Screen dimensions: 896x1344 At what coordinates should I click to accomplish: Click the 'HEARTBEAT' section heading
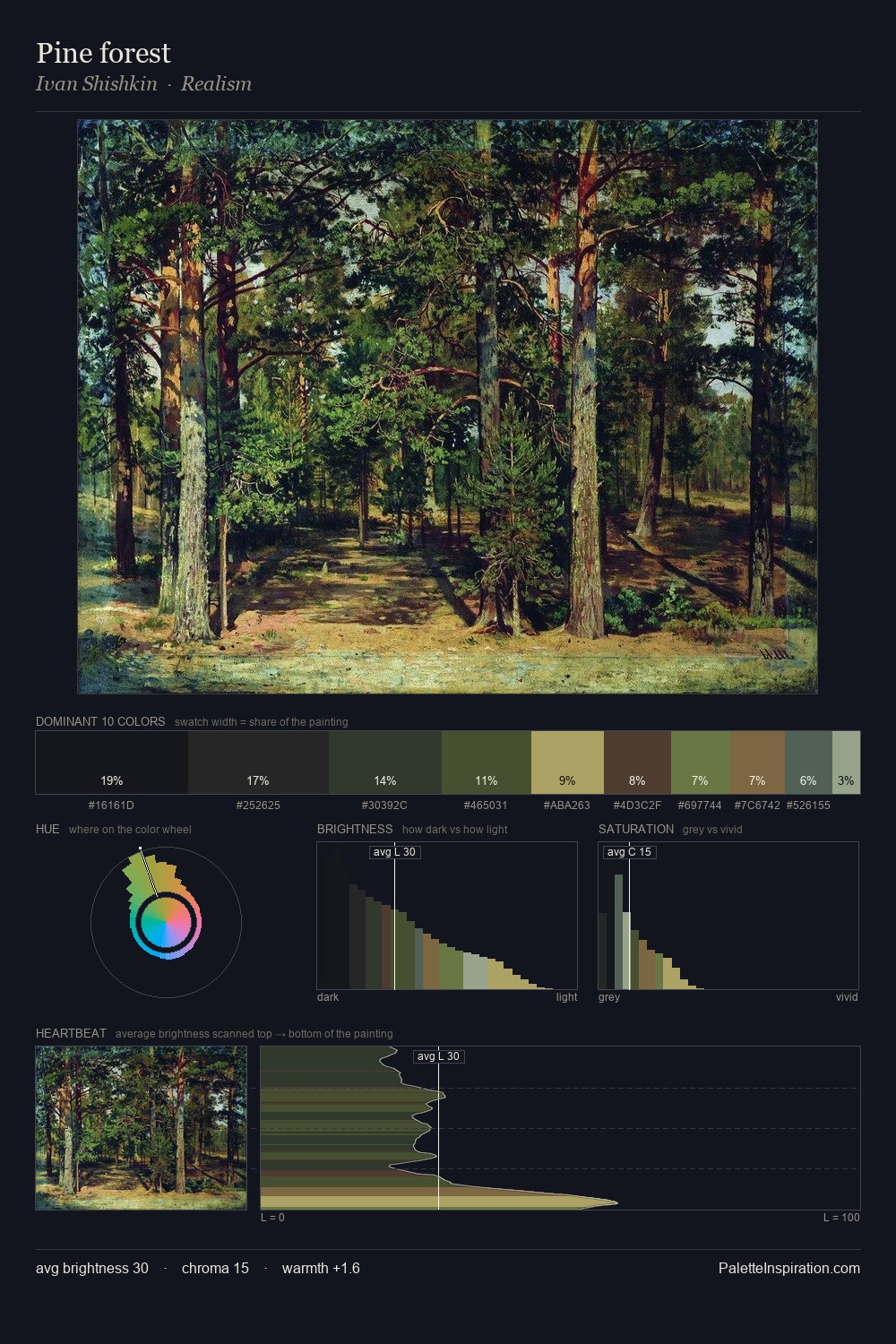click(x=71, y=1033)
